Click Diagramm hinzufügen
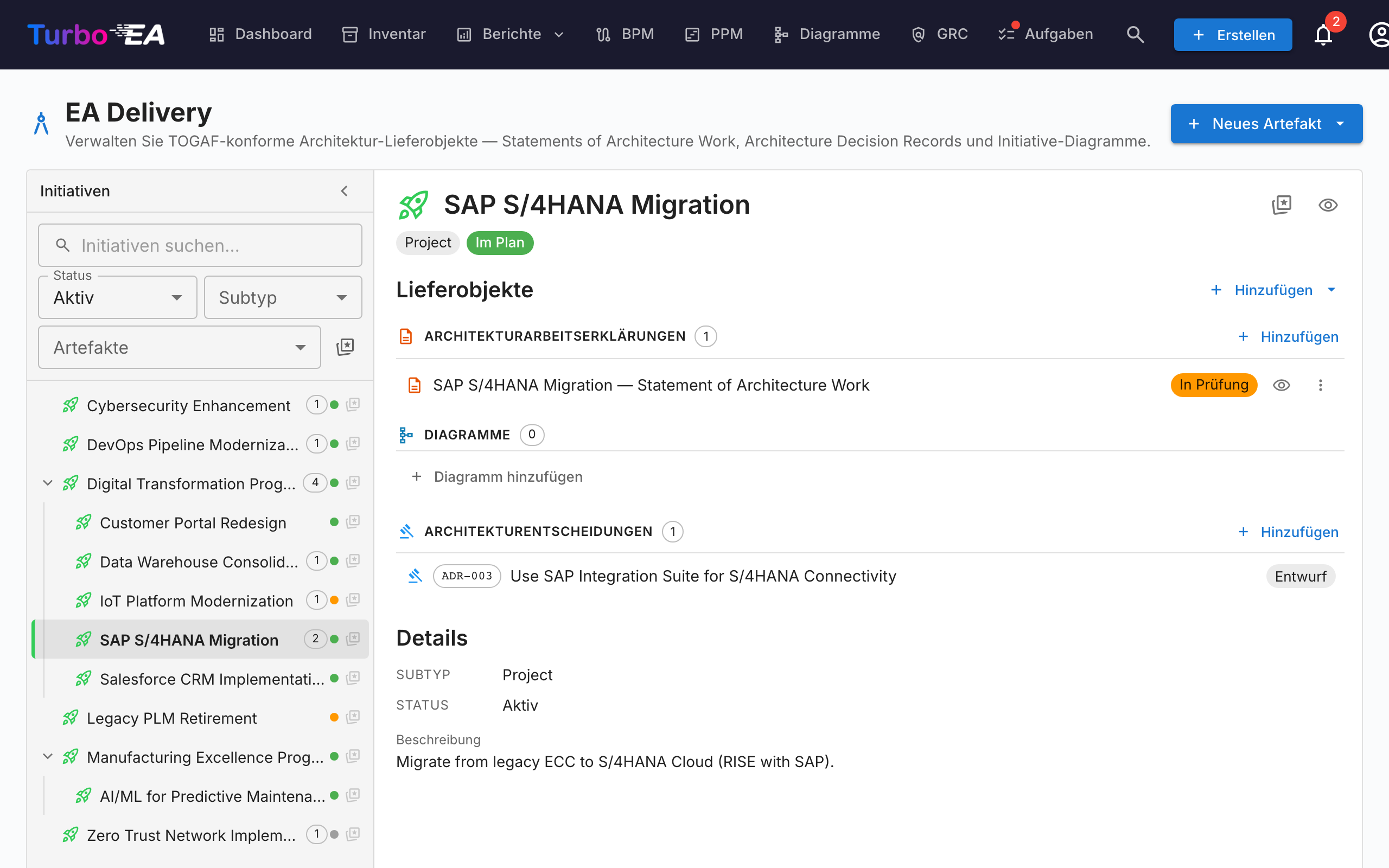Viewport: 1389px width, 868px height. click(497, 477)
